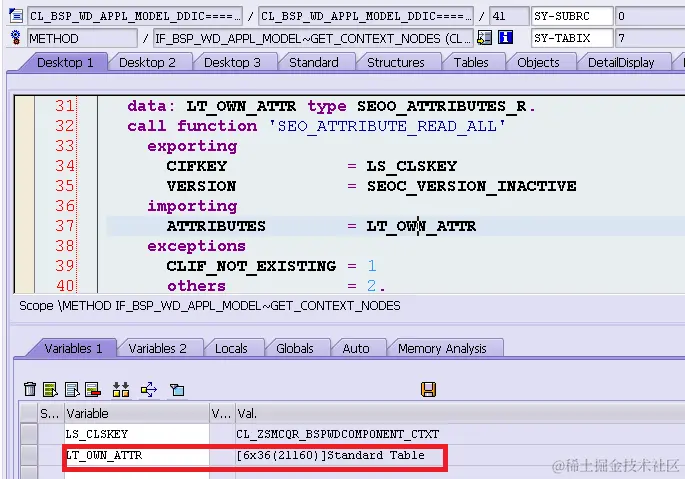The image size is (685, 479).
Task: Click the line number field showing 41
Action: [x=509, y=16]
